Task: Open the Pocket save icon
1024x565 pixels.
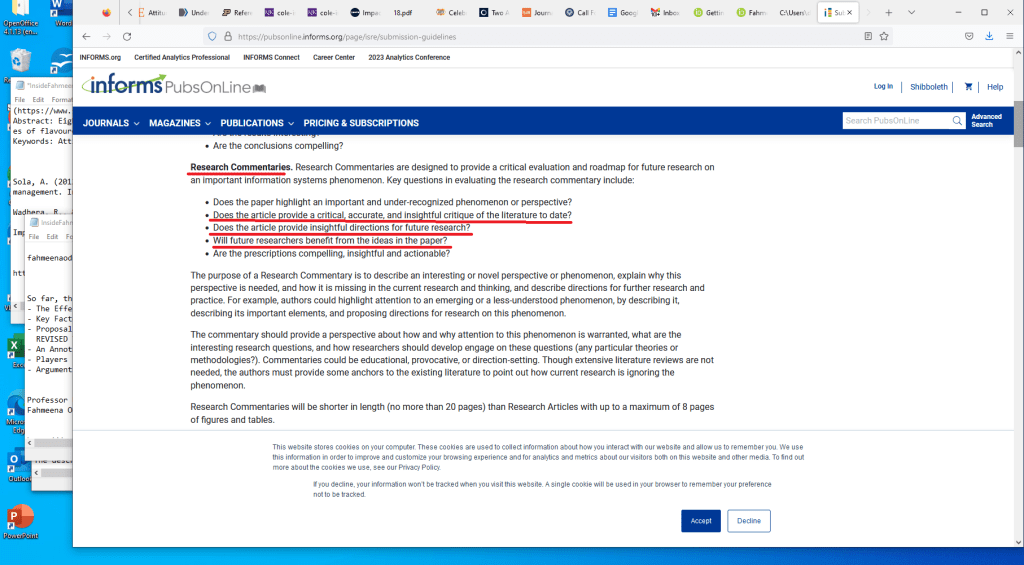Action: click(969, 37)
